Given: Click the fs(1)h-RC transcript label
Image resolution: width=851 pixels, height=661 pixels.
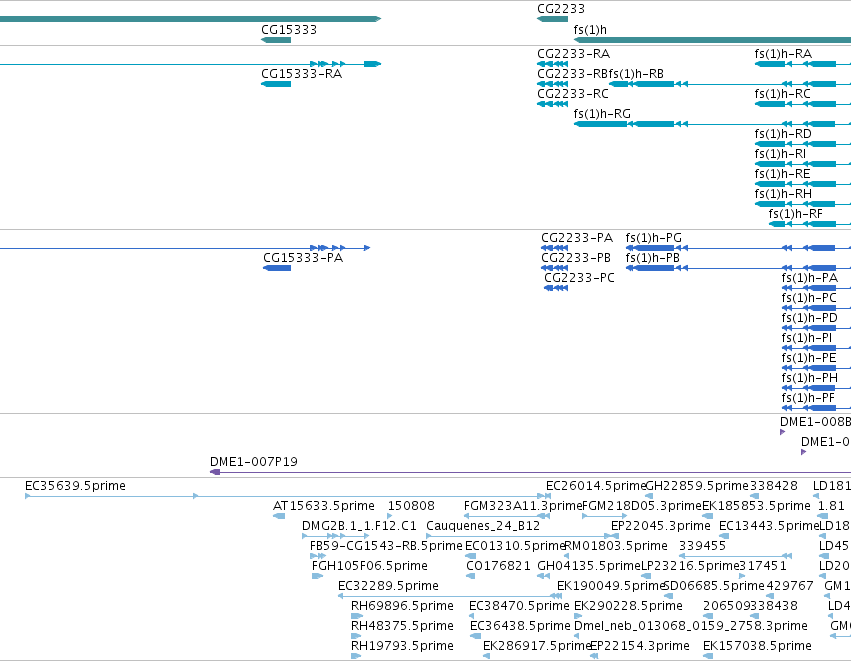Looking at the screenshot, I should tap(782, 94).
